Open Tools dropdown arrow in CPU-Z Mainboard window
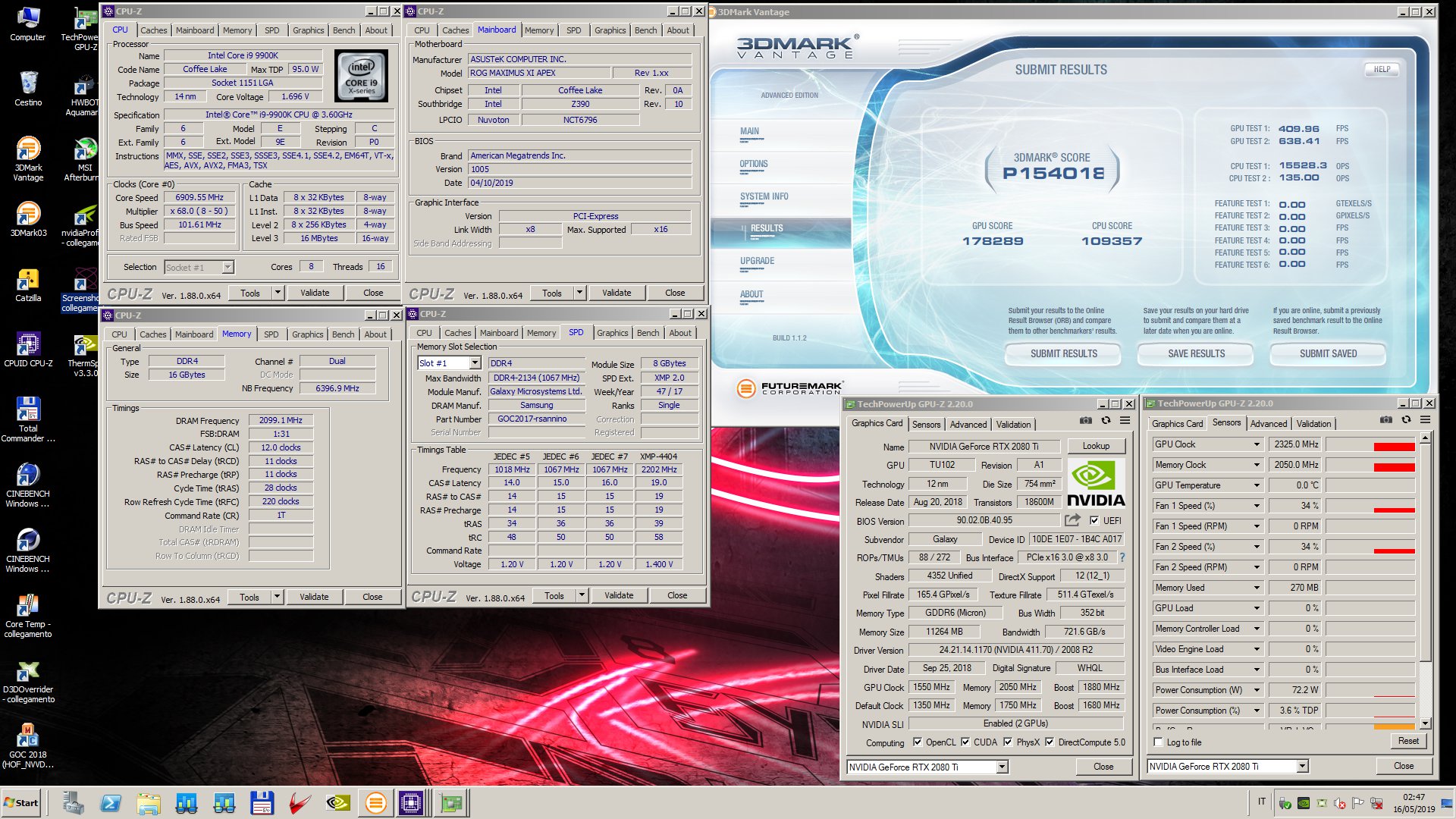The height and width of the screenshot is (819, 1456). (579, 293)
